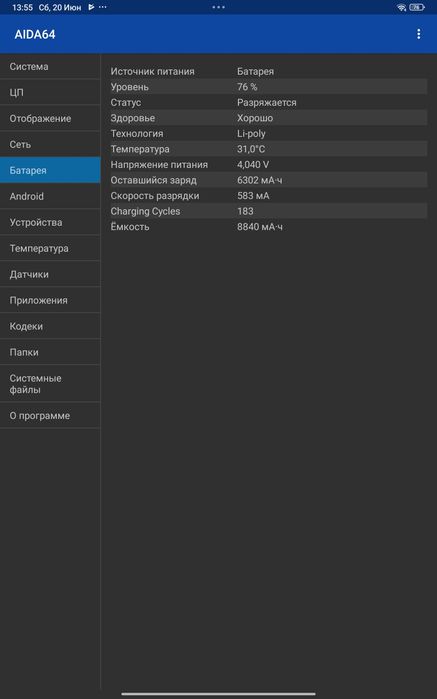
Task: Open the ЦП section
Action: 50,93
